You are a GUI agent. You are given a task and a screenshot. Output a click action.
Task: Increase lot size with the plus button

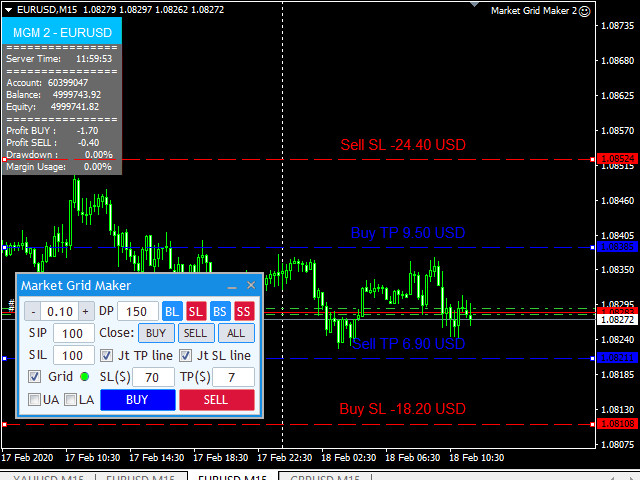pos(86,312)
